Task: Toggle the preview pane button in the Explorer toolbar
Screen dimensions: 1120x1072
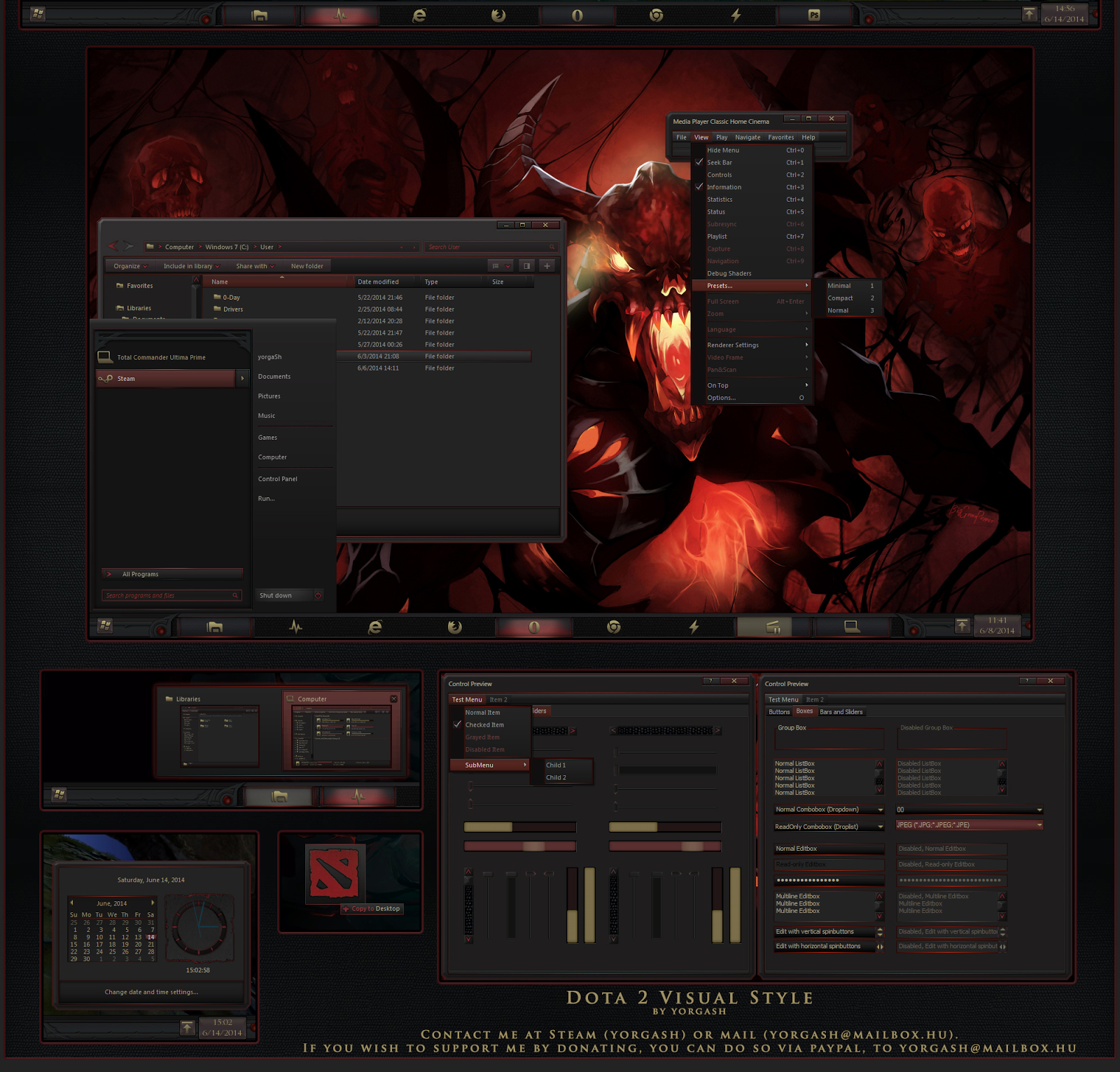Action: click(x=527, y=265)
